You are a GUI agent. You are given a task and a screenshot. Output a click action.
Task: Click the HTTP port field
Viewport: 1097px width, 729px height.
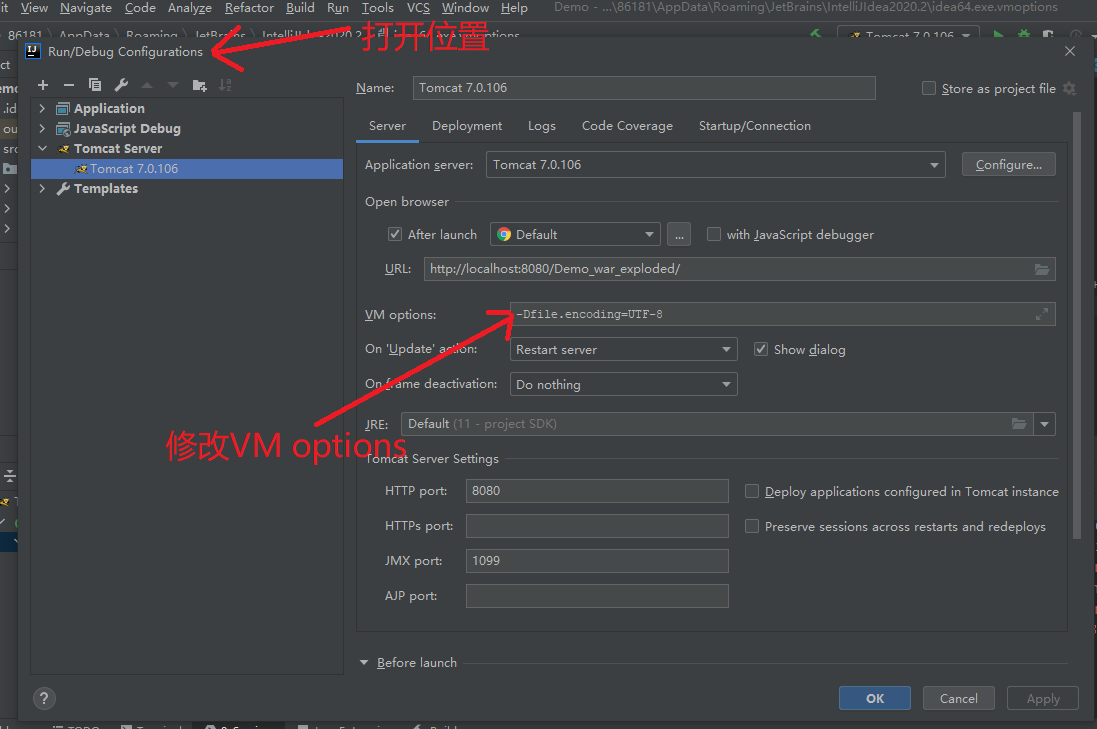[x=597, y=491]
